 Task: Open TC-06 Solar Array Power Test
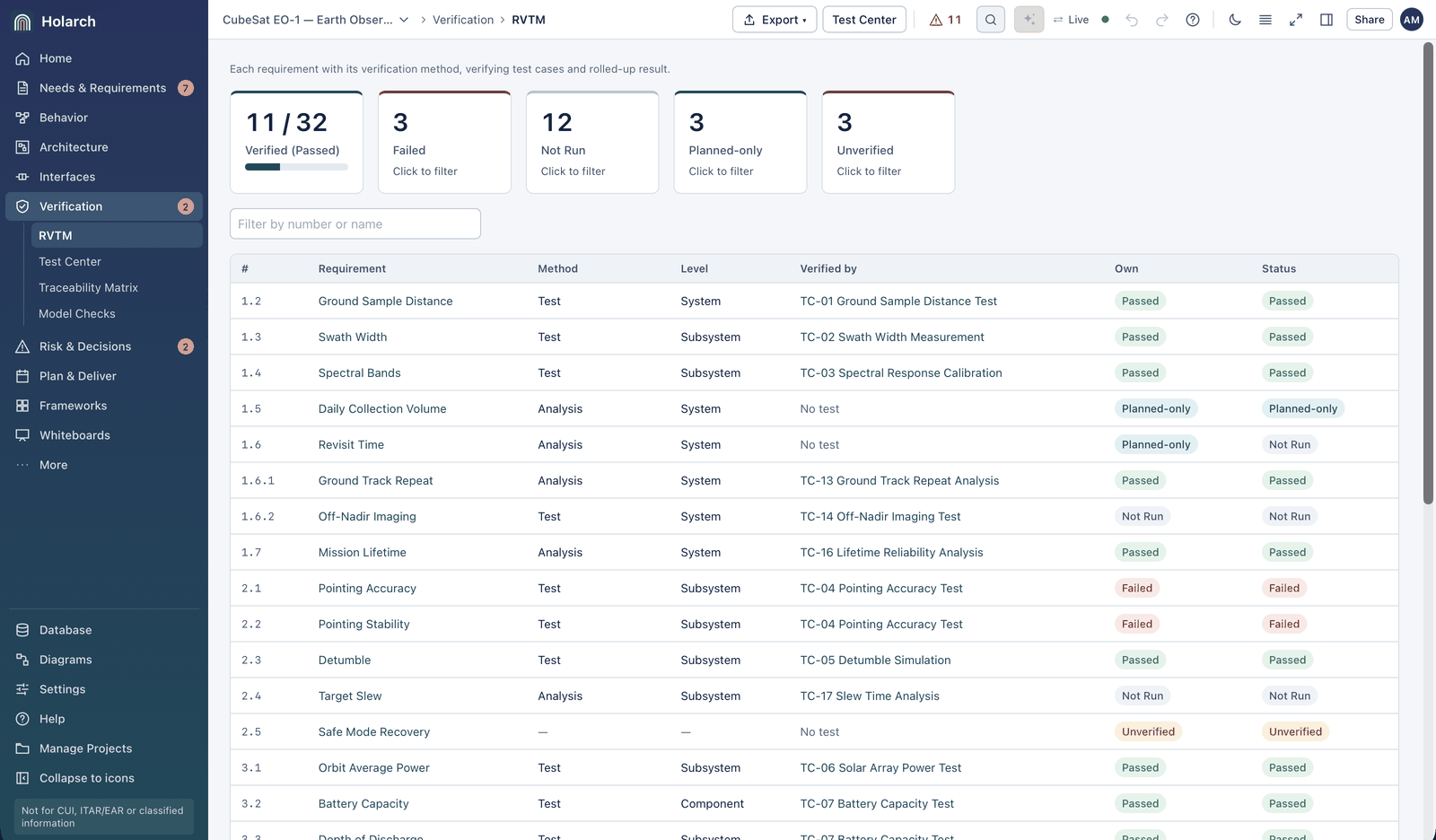click(x=880, y=768)
